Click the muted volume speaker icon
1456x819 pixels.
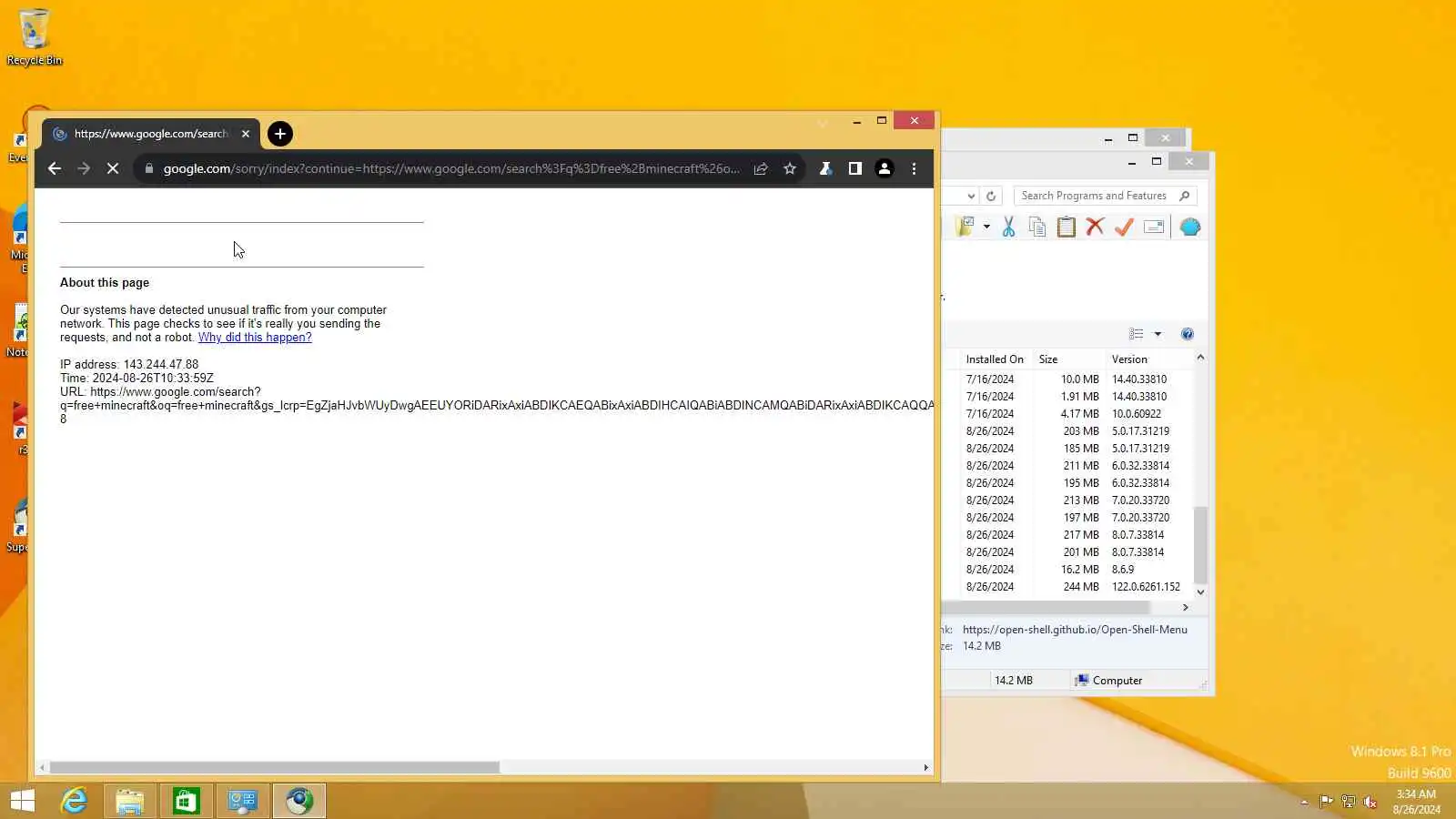coord(1370,802)
